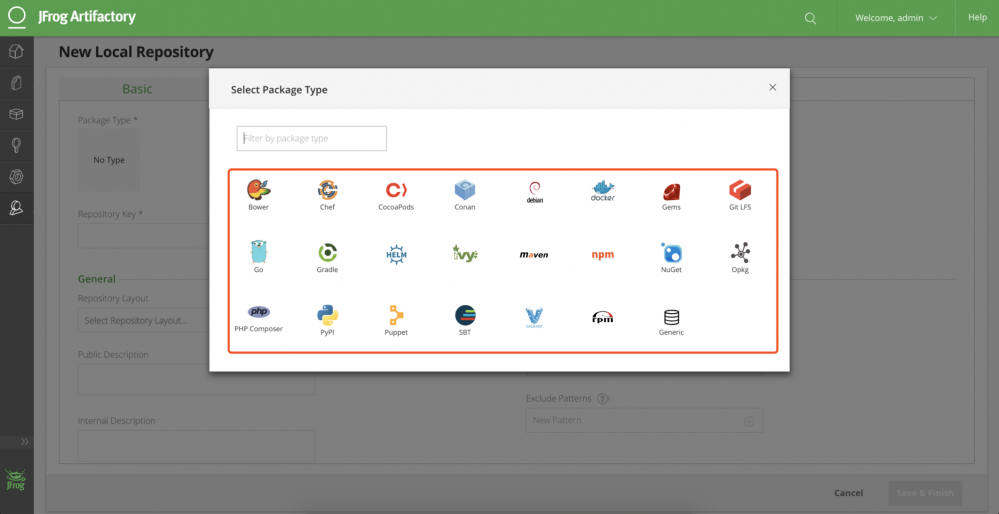
Task: Select the Bower package type
Action: click(x=258, y=195)
